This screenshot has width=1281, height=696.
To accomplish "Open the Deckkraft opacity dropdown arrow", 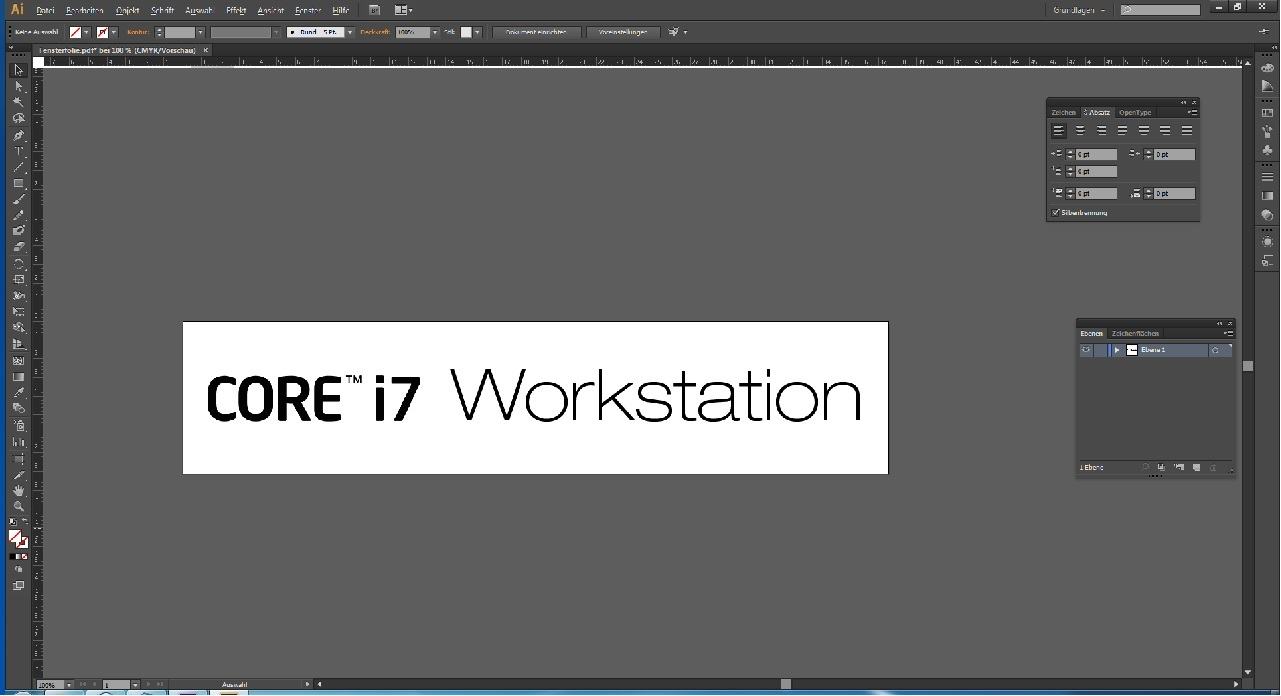I will point(435,32).
